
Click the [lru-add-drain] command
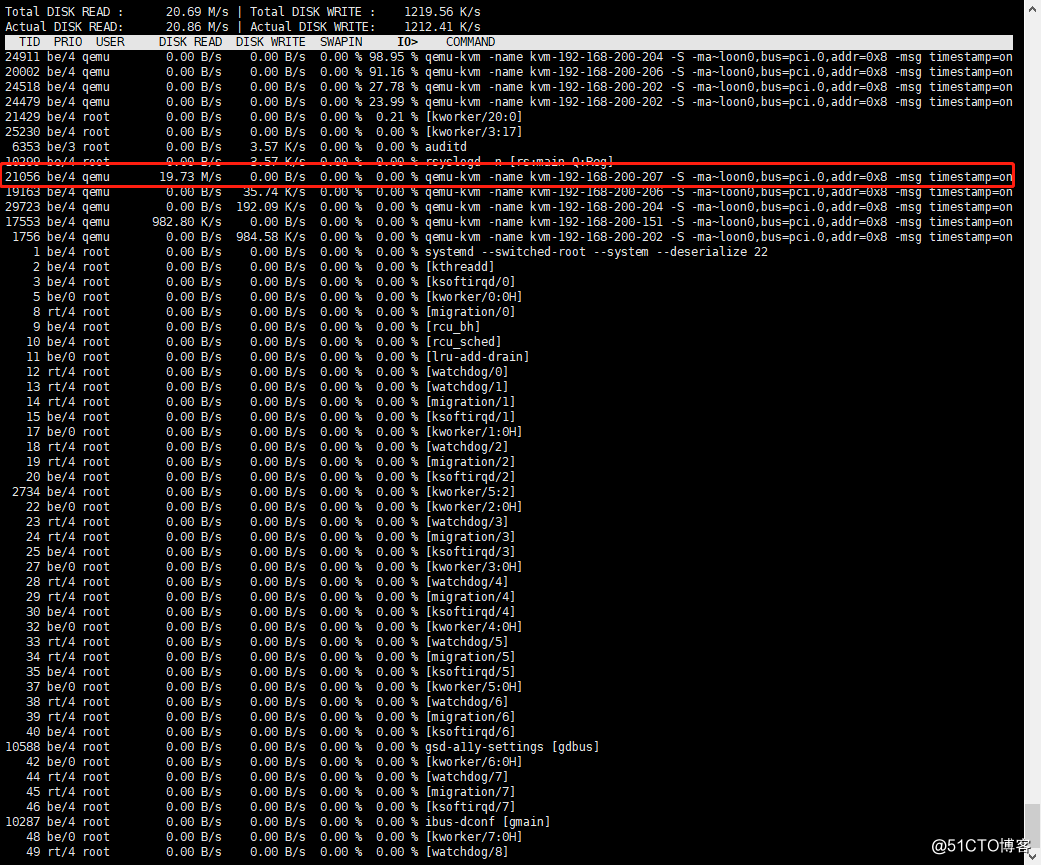coord(477,357)
